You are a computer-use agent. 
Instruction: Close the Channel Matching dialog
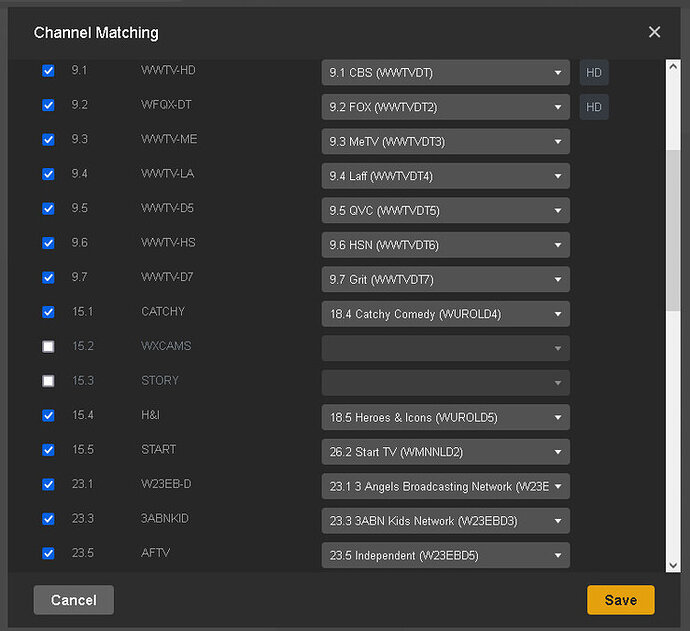point(654,32)
